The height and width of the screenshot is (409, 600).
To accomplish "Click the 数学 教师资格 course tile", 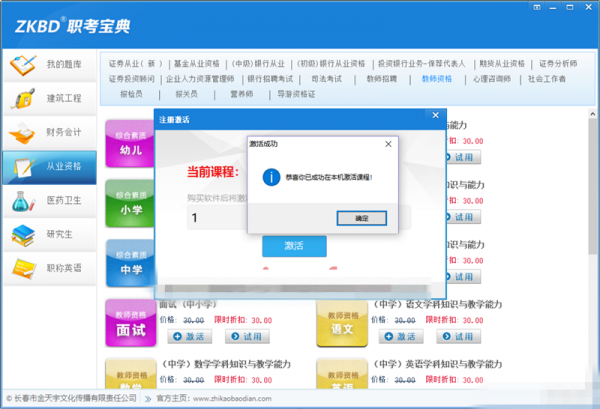I will coord(131,374).
